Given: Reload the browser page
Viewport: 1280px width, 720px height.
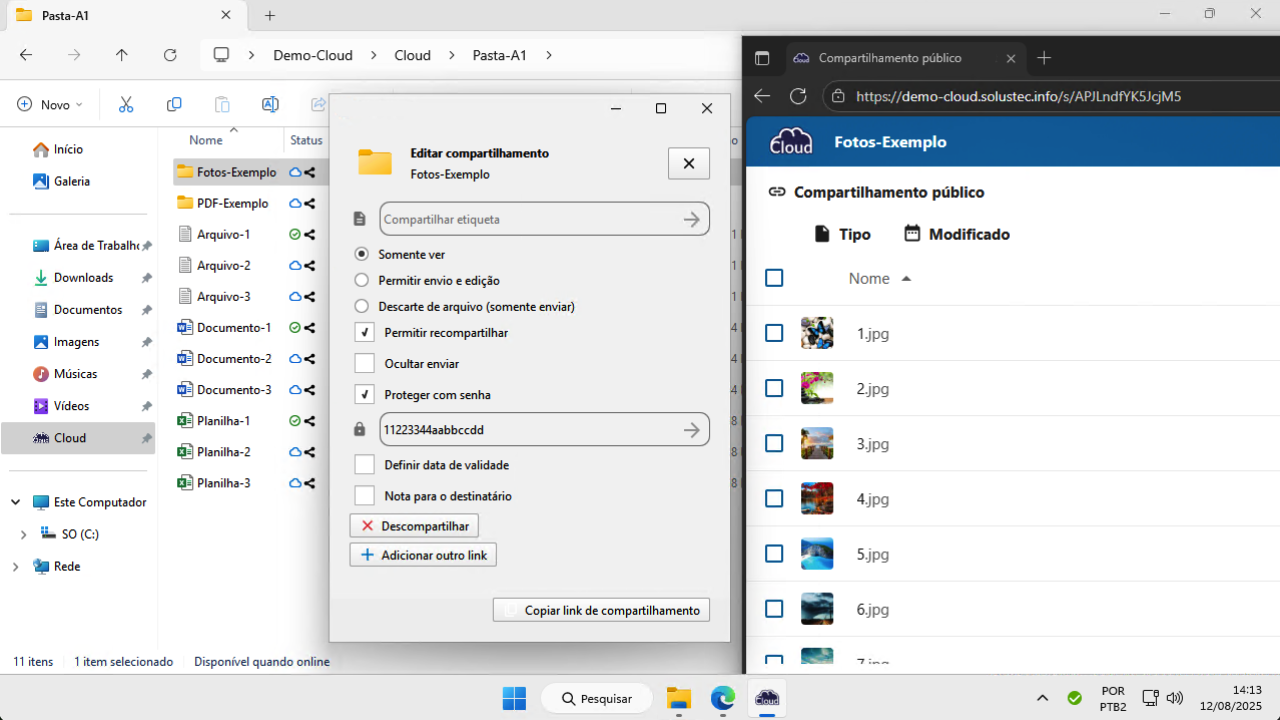Looking at the screenshot, I should pyautogui.click(x=798, y=96).
